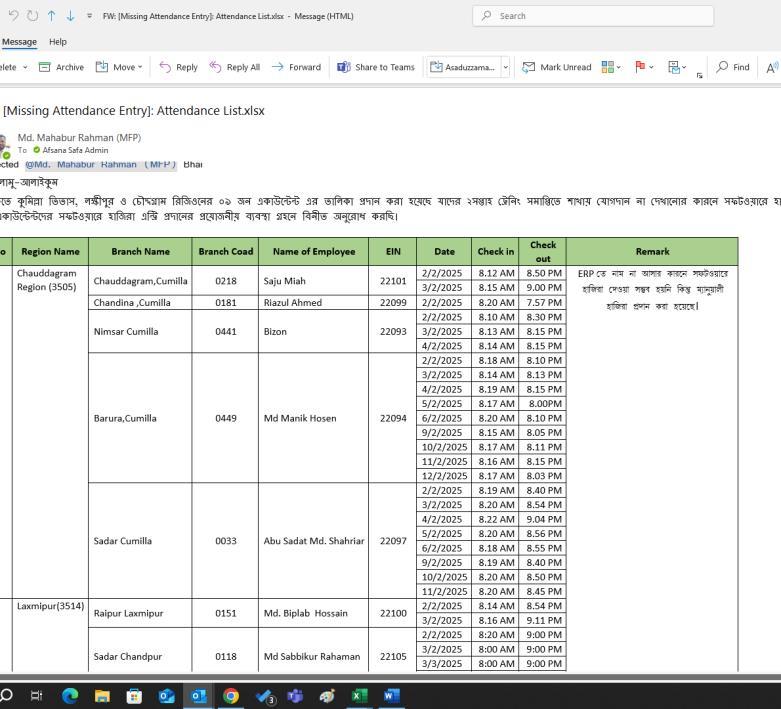Image resolution: width=781 pixels, height=709 pixels.
Task: Click into the Search box
Action: tap(593, 16)
